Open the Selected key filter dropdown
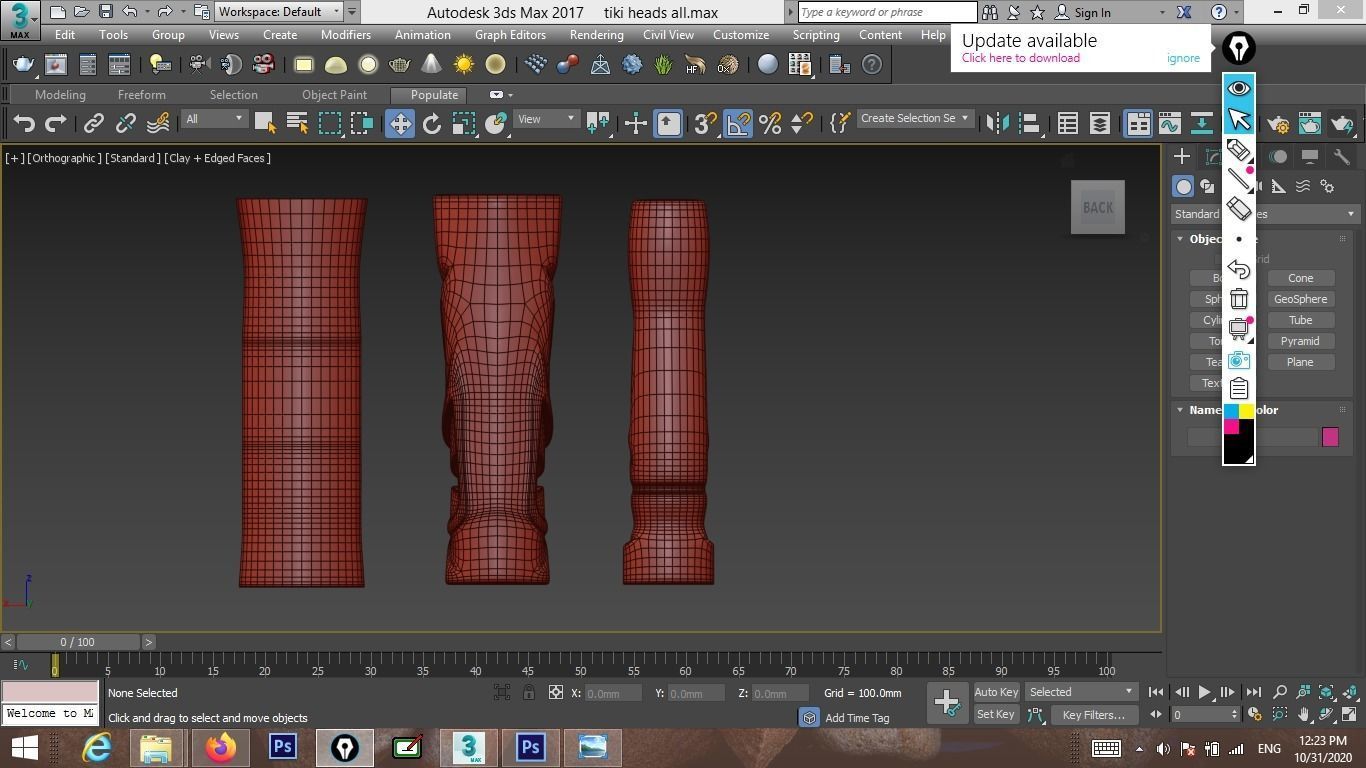The image size is (1366, 768). coord(1081,692)
